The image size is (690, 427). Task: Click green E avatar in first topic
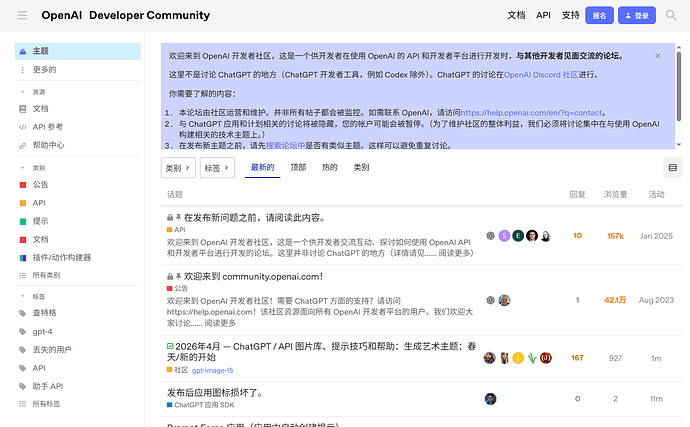pos(518,236)
